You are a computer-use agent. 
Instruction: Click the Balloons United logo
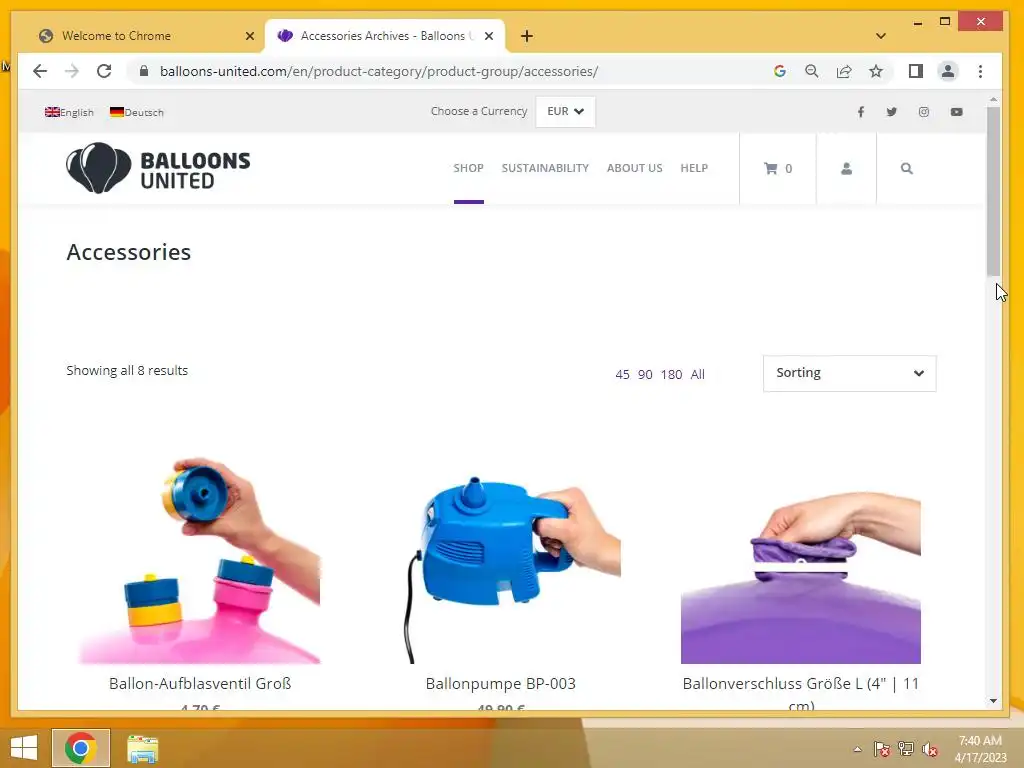pyautogui.click(x=158, y=168)
